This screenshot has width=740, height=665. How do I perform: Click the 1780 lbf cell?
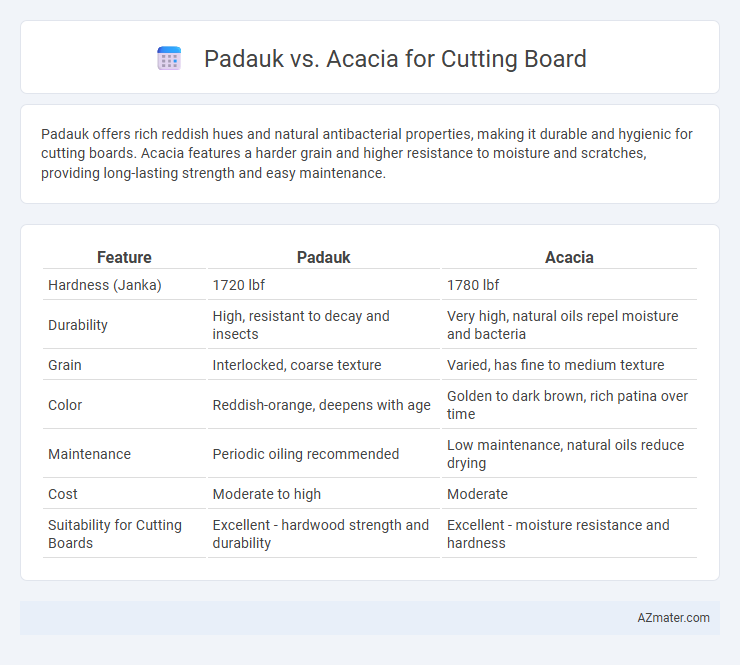tap(473, 285)
